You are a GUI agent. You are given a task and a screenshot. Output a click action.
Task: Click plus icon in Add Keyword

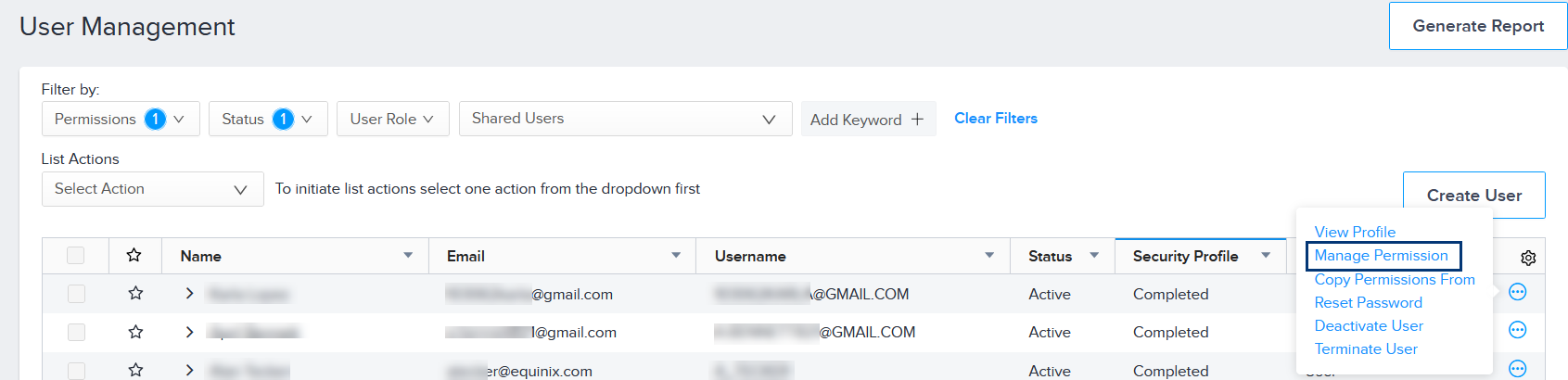[x=917, y=119]
